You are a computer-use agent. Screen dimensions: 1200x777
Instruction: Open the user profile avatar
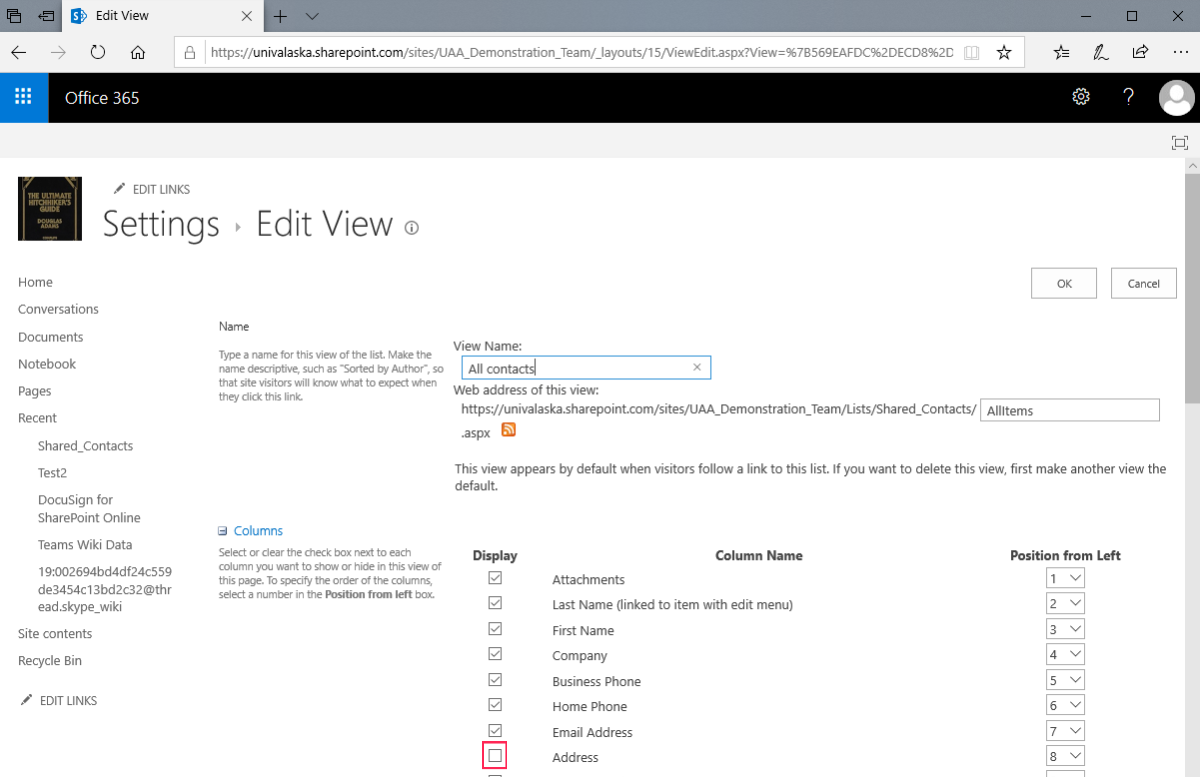click(x=1176, y=98)
